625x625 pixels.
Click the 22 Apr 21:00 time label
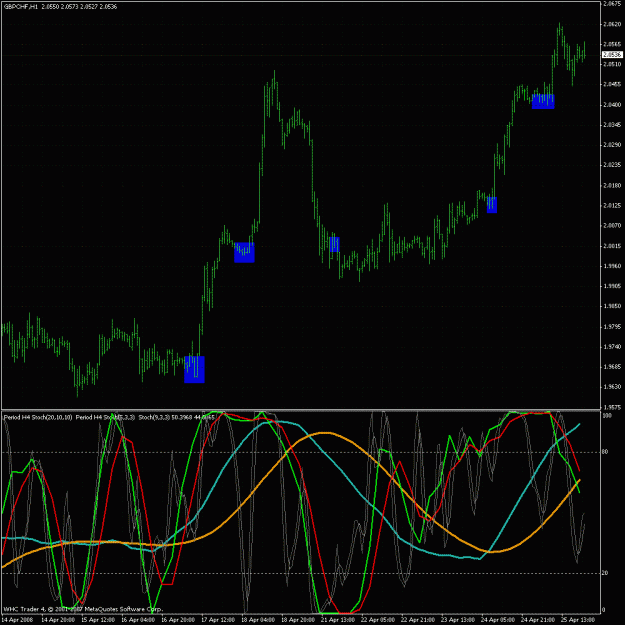[x=417, y=620]
